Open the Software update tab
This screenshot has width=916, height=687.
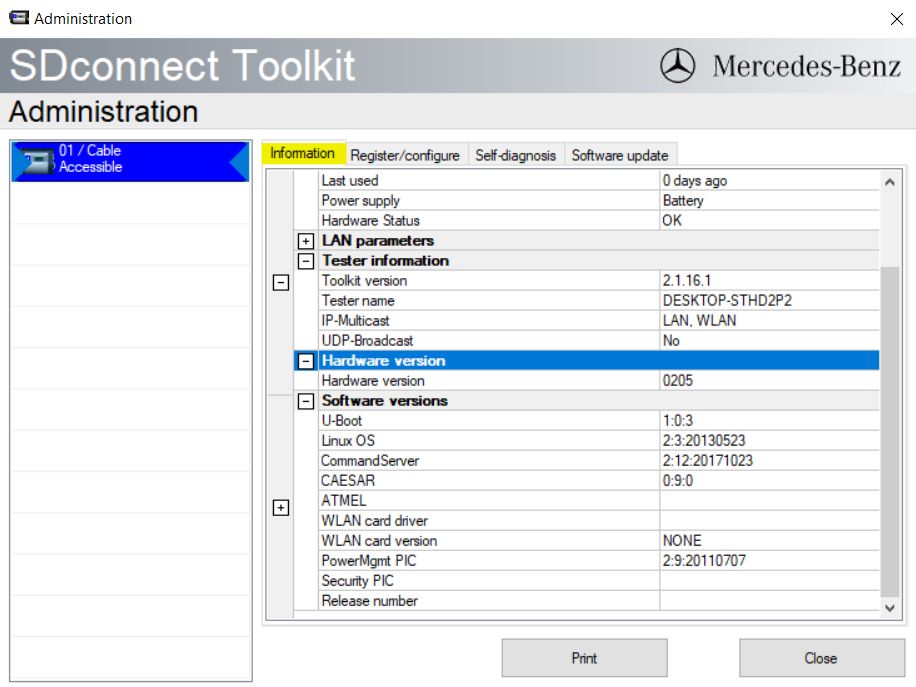pyautogui.click(x=620, y=155)
